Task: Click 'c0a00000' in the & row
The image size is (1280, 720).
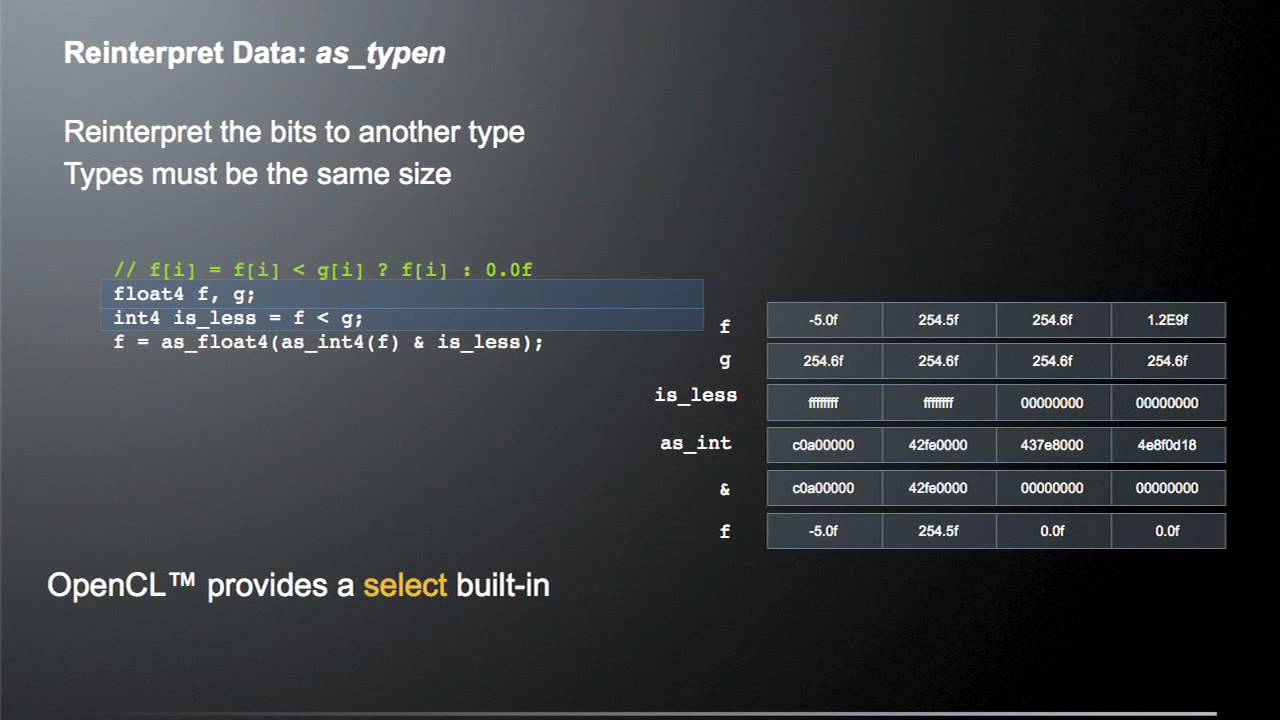Action: (824, 488)
